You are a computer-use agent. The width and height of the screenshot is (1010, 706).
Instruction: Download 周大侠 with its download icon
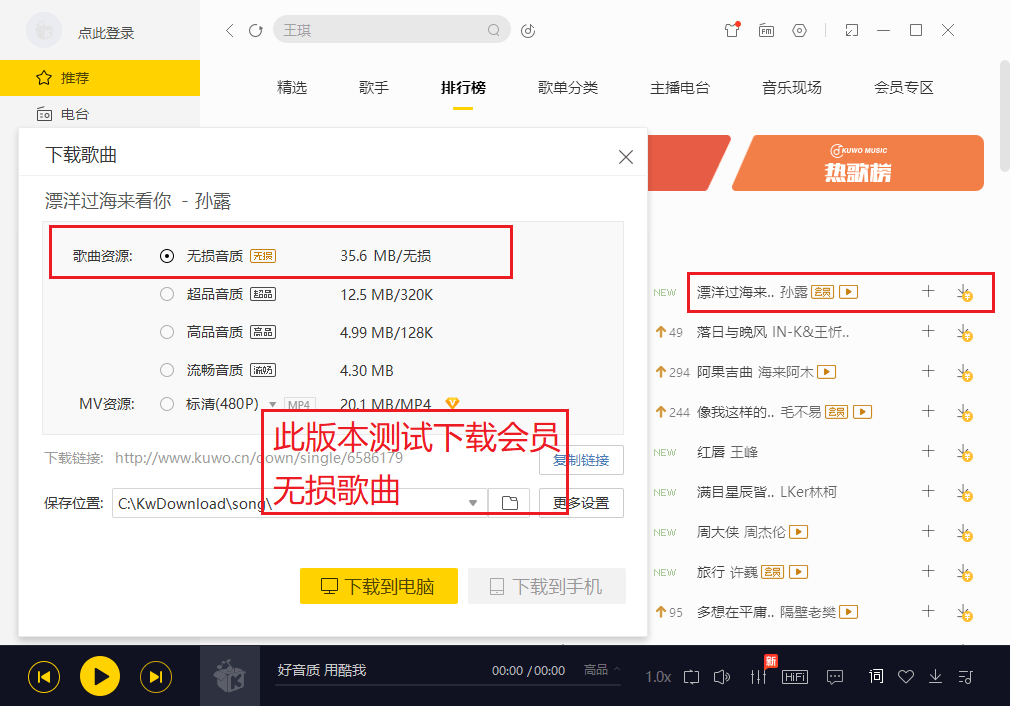pos(964,533)
